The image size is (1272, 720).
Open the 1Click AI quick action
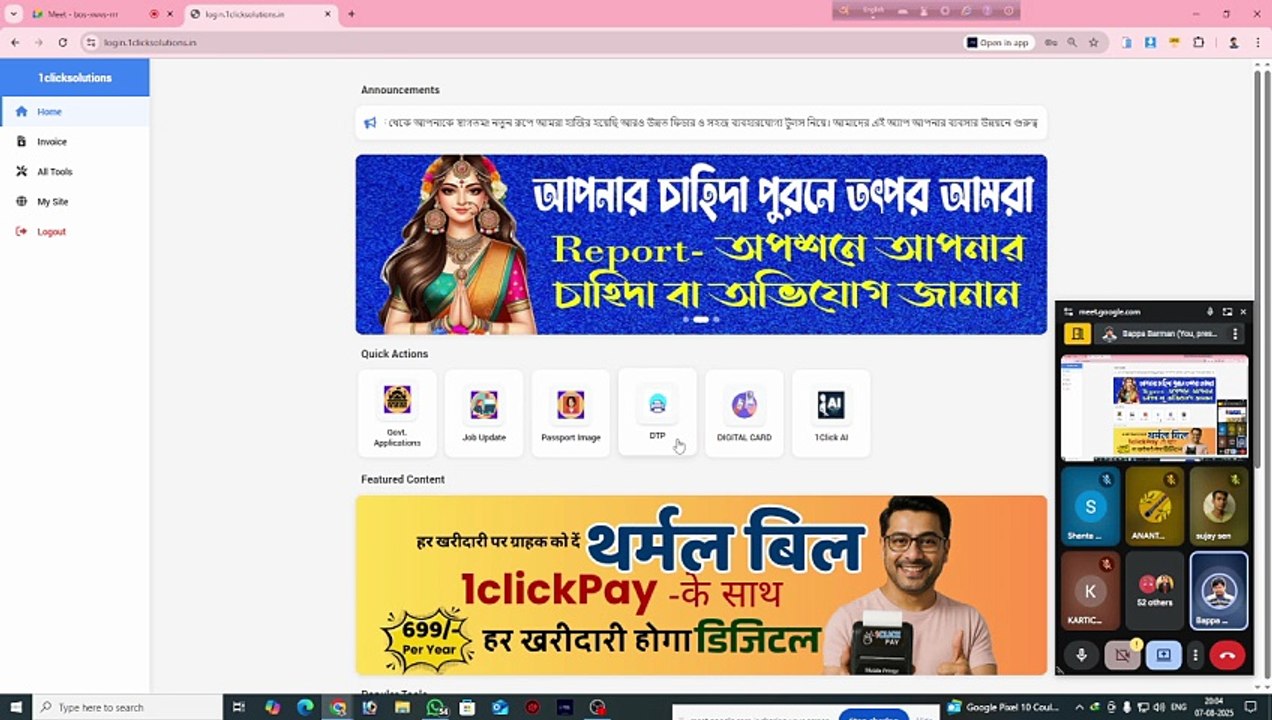tap(831, 413)
